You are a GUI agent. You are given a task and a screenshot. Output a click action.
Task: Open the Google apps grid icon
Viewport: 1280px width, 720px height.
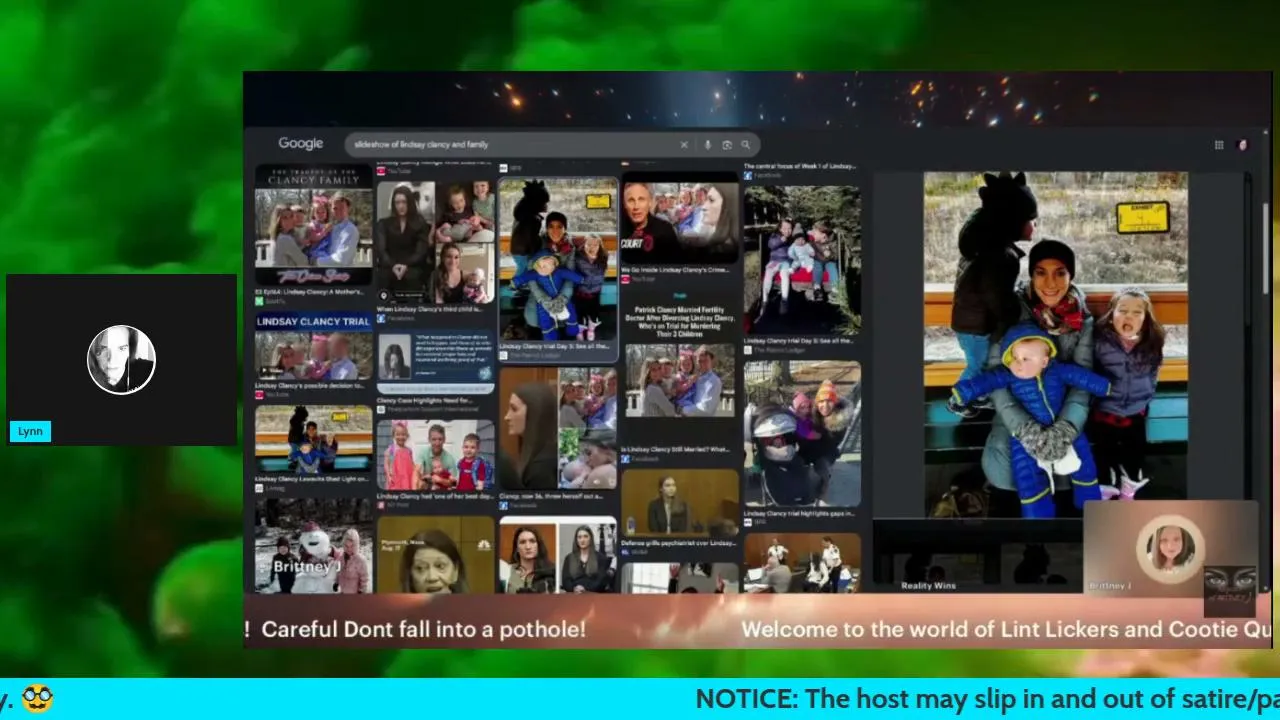tap(1219, 145)
